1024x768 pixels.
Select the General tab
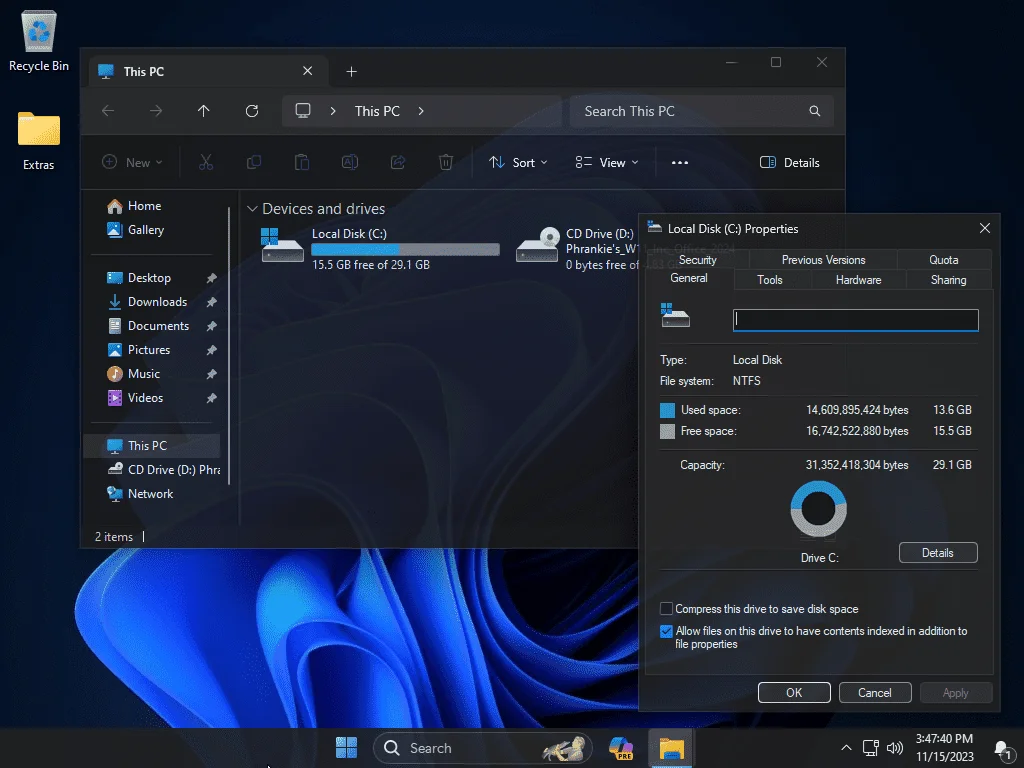(x=689, y=278)
